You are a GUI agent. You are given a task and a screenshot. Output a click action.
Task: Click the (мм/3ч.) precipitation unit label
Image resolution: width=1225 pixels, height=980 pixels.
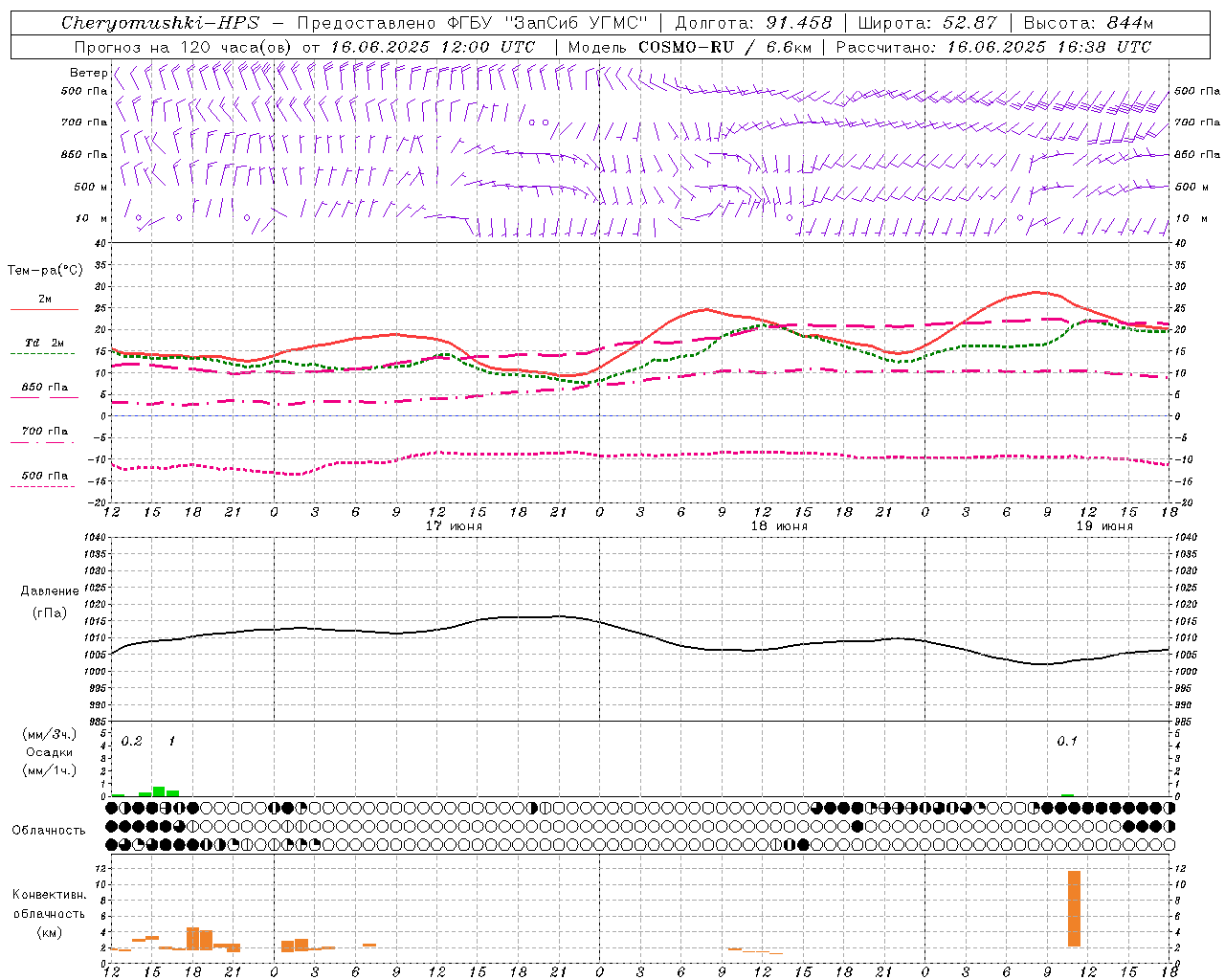(x=50, y=734)
